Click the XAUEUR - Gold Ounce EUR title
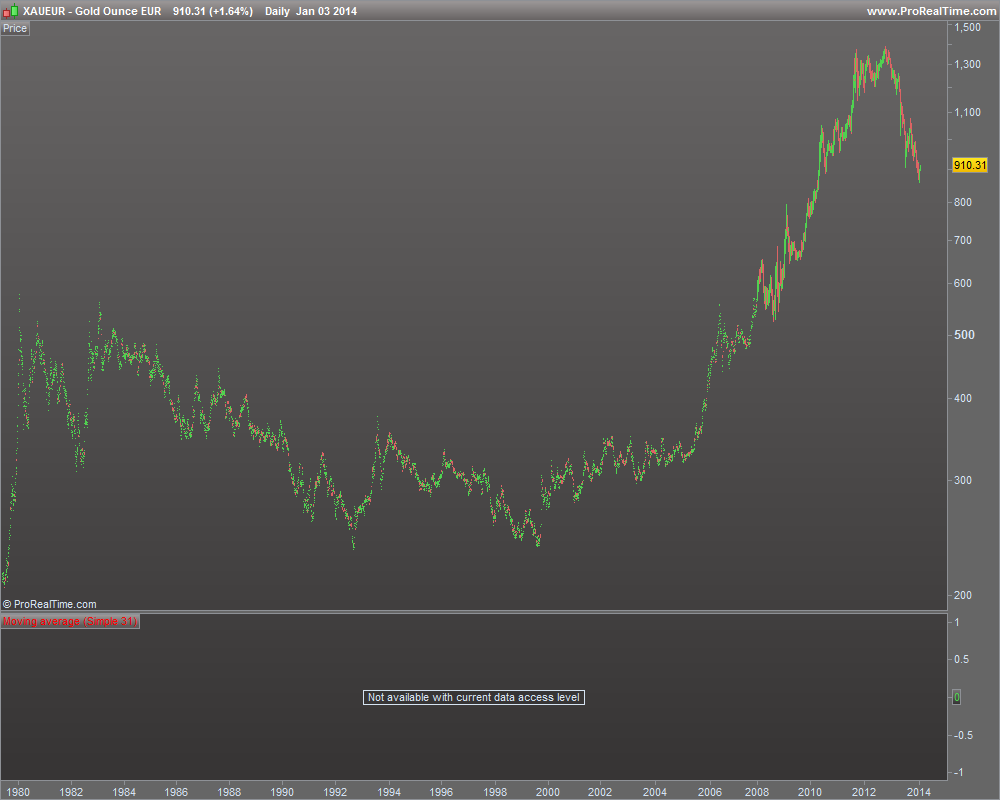The height and width of the screenshot is (800, 1000). tap(92, 11)
